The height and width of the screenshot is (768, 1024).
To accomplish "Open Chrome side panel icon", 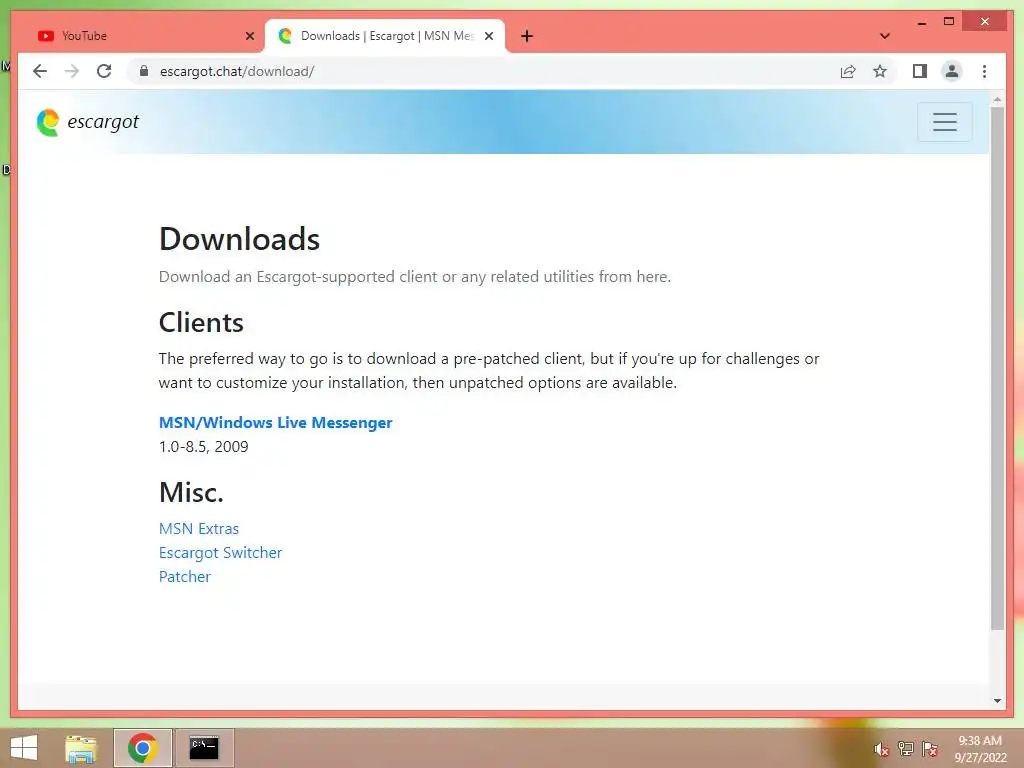I will 920,71.
